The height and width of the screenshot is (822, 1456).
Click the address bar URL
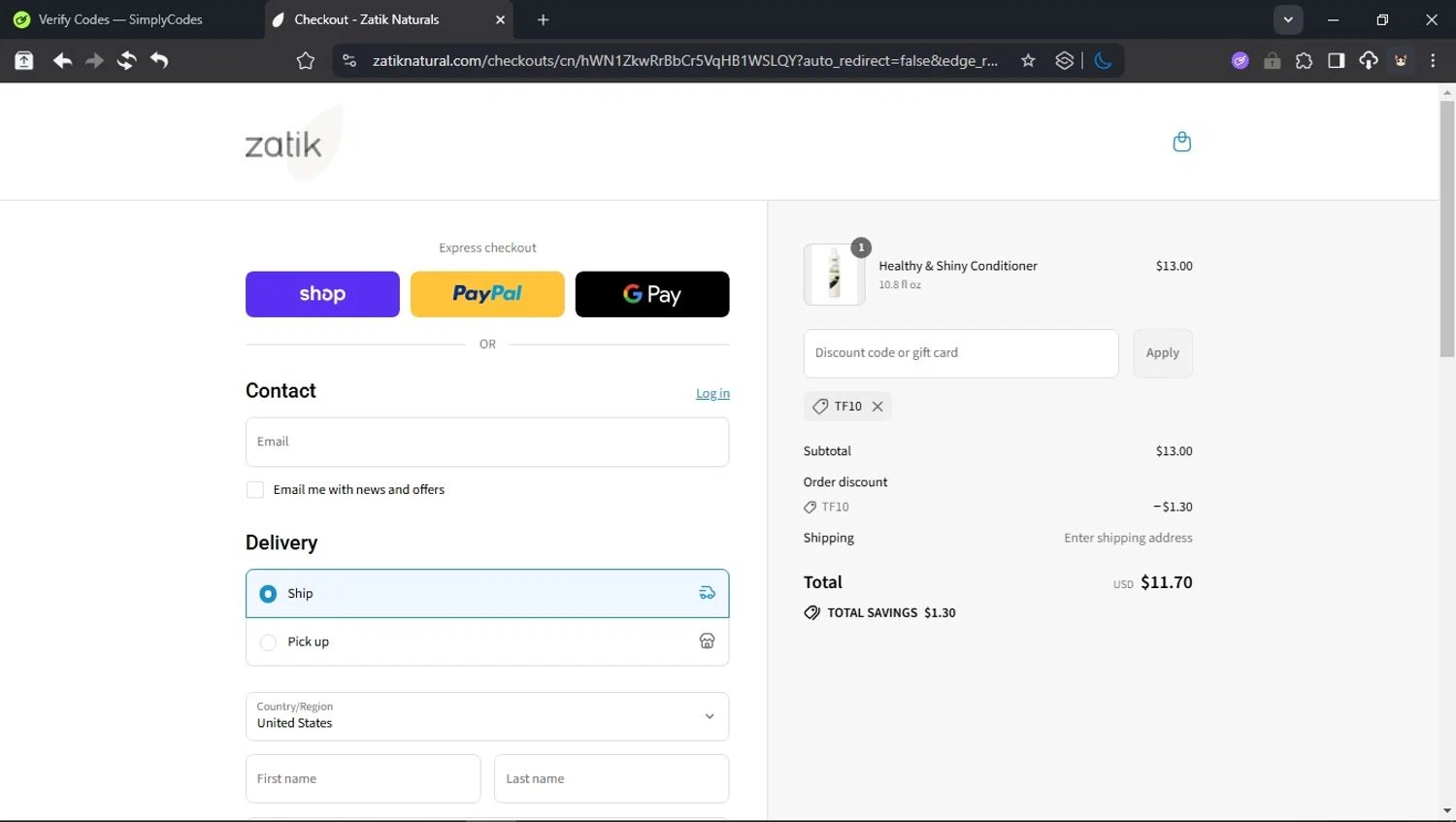coord(684,61)
